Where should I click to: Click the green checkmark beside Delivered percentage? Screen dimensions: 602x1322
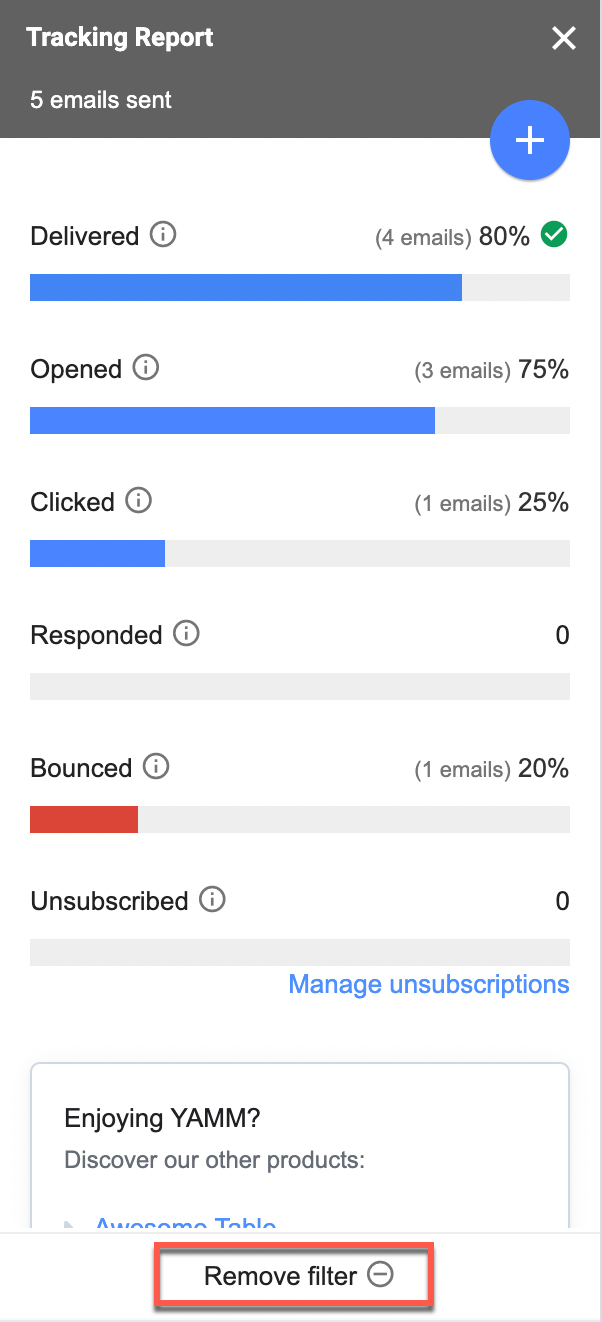555,234
